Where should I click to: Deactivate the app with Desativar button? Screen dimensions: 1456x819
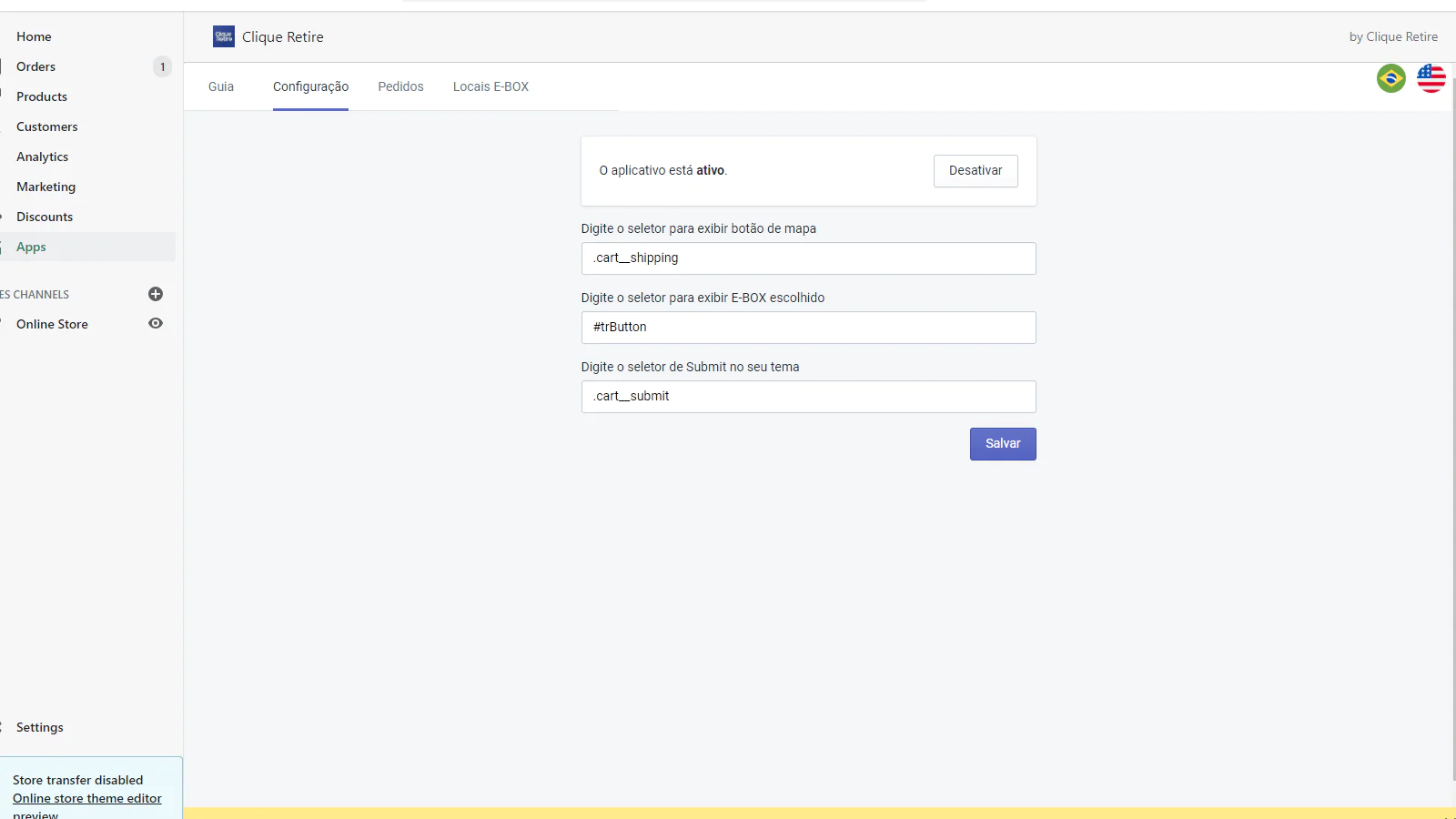(x=976, y=171)
